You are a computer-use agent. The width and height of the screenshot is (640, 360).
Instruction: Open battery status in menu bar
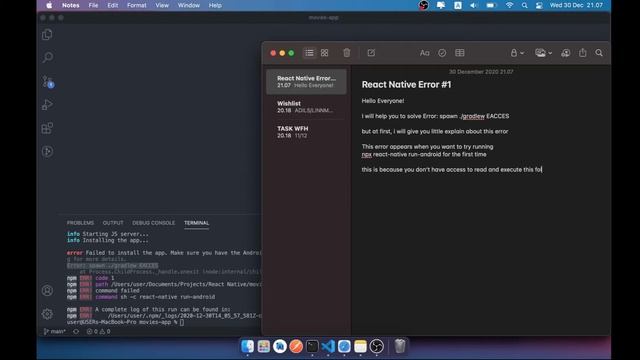tap(491, 5)
